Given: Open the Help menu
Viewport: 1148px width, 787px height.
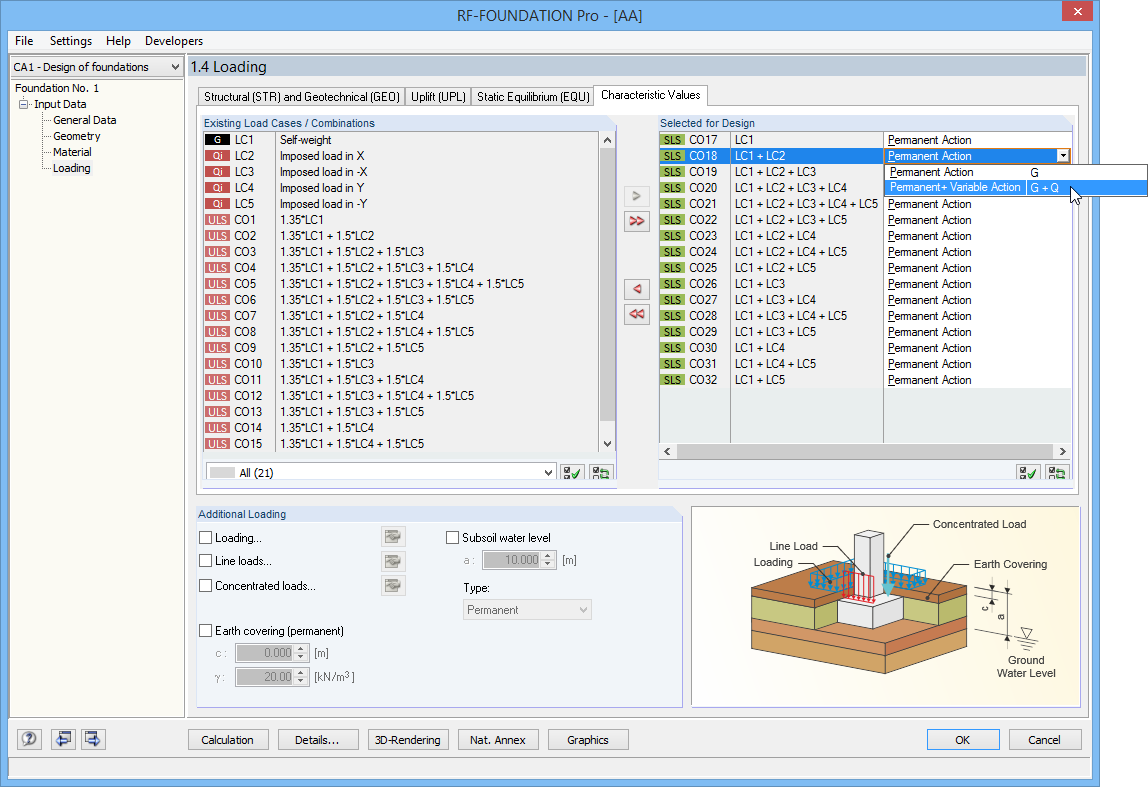Looking at the screenshot, I should (x=118, y=41).
